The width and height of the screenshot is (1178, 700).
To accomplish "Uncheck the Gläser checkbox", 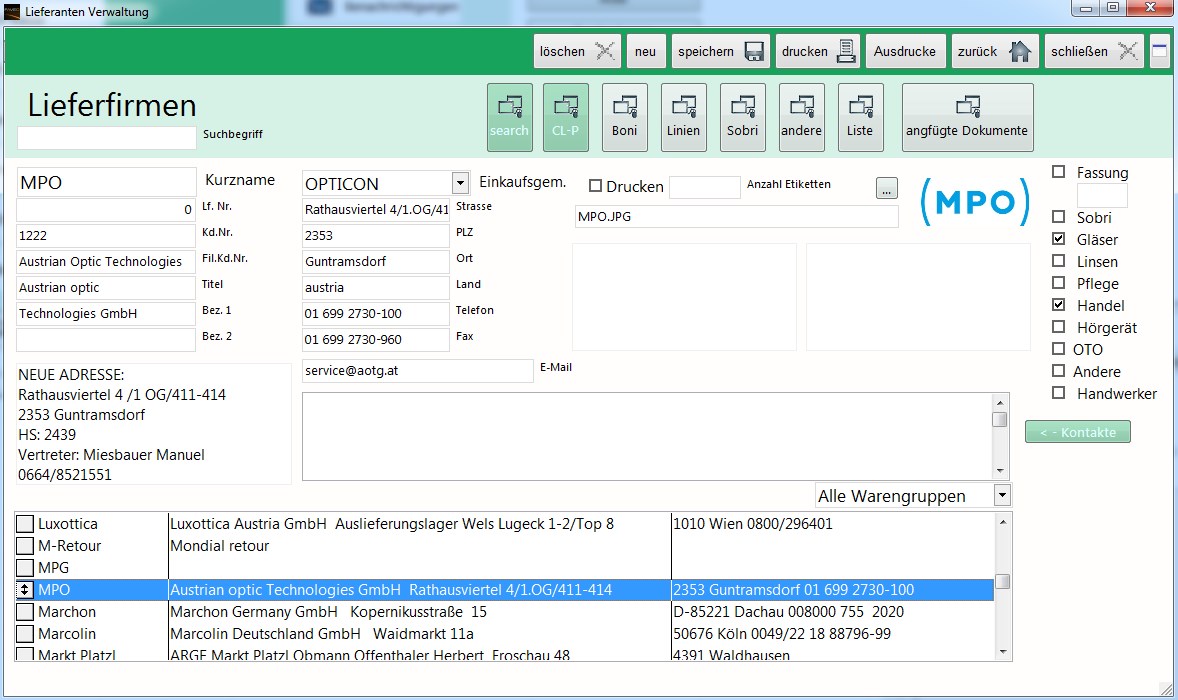I will pyautogui.click(x=1059, y=239).
